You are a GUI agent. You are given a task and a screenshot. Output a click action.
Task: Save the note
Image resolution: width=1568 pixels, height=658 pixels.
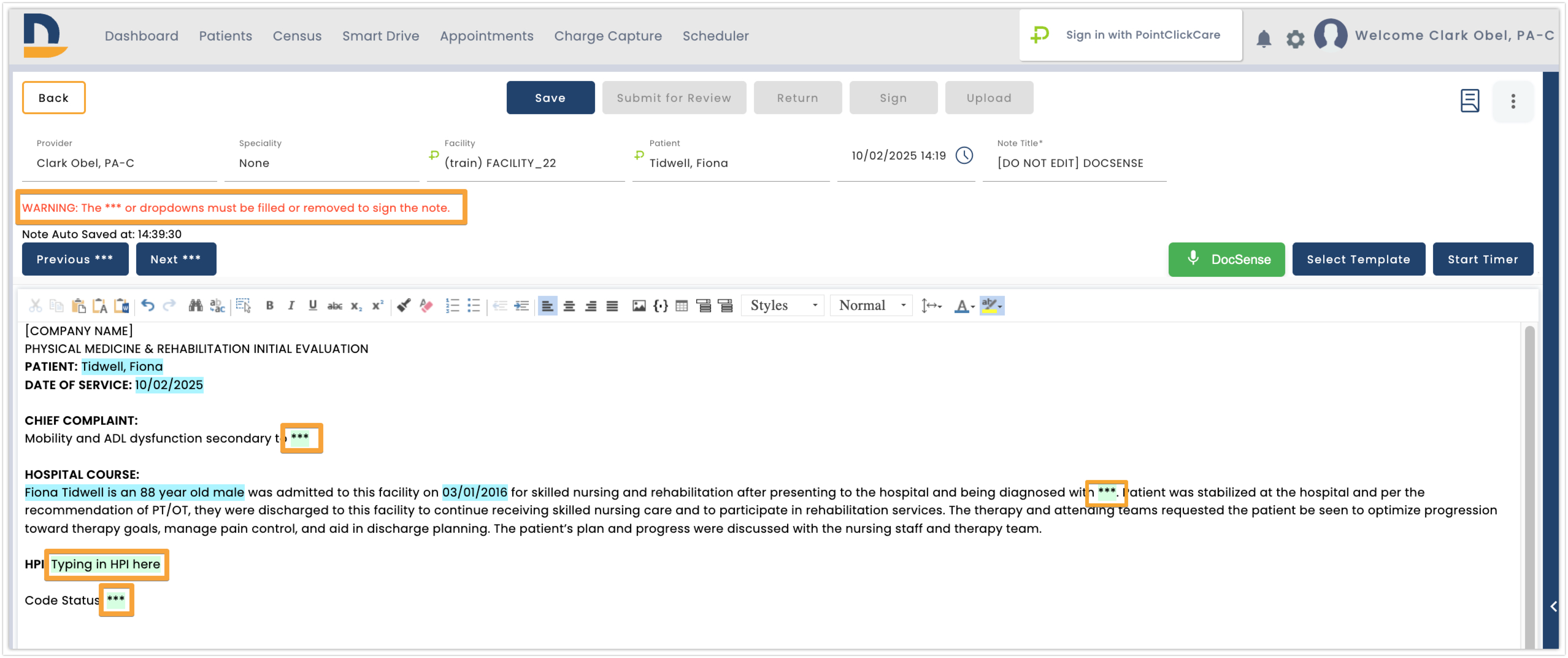coord(550,98)
